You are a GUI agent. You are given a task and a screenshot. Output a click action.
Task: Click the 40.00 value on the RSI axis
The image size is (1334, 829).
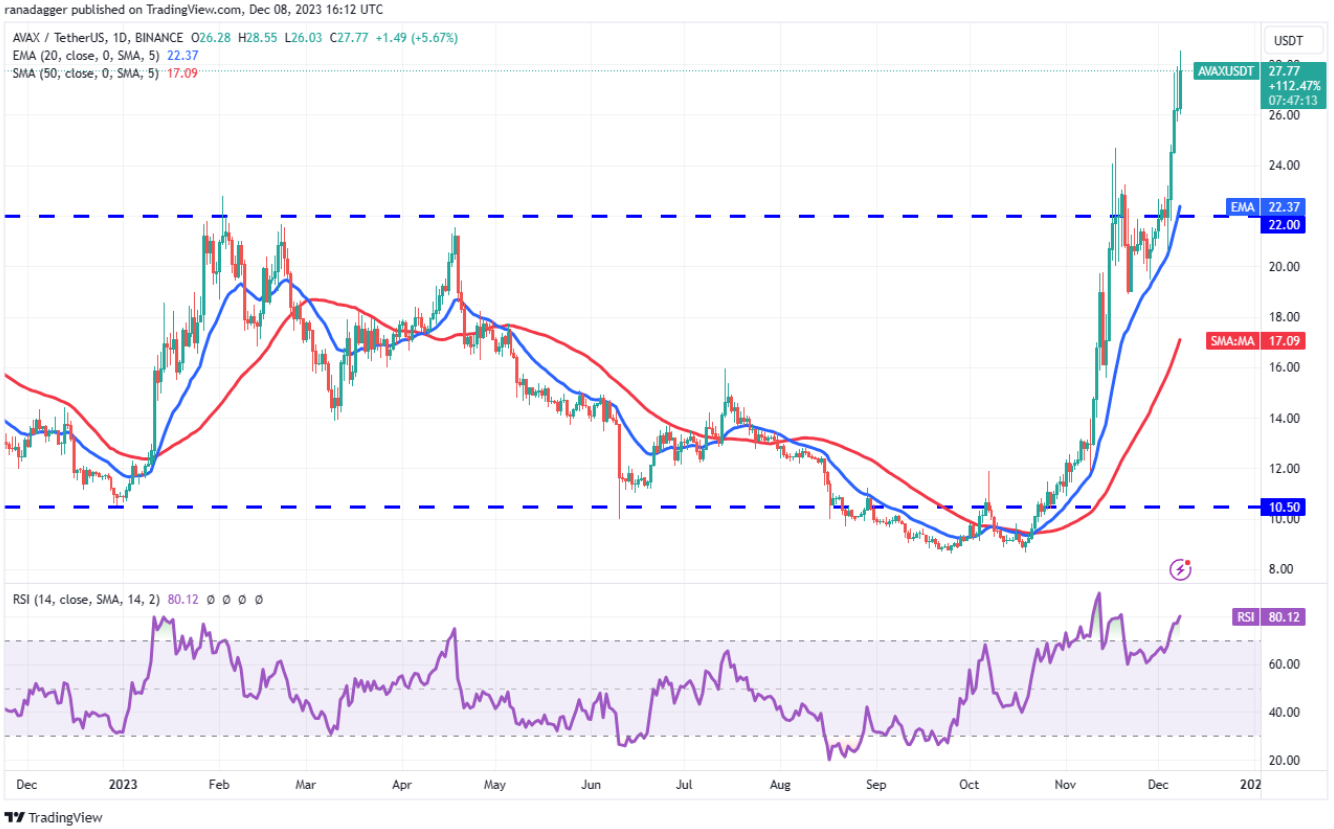tap(1284, 712)
